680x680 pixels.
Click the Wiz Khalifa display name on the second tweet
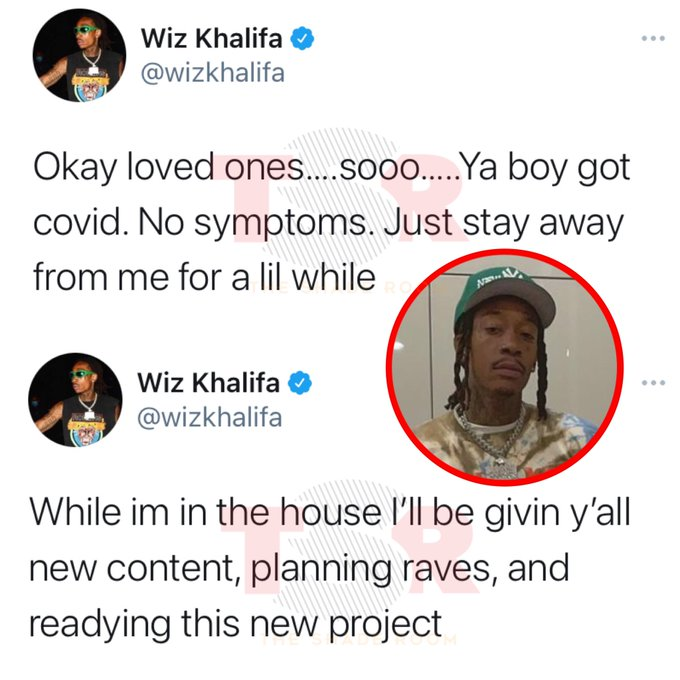point(209,383)
